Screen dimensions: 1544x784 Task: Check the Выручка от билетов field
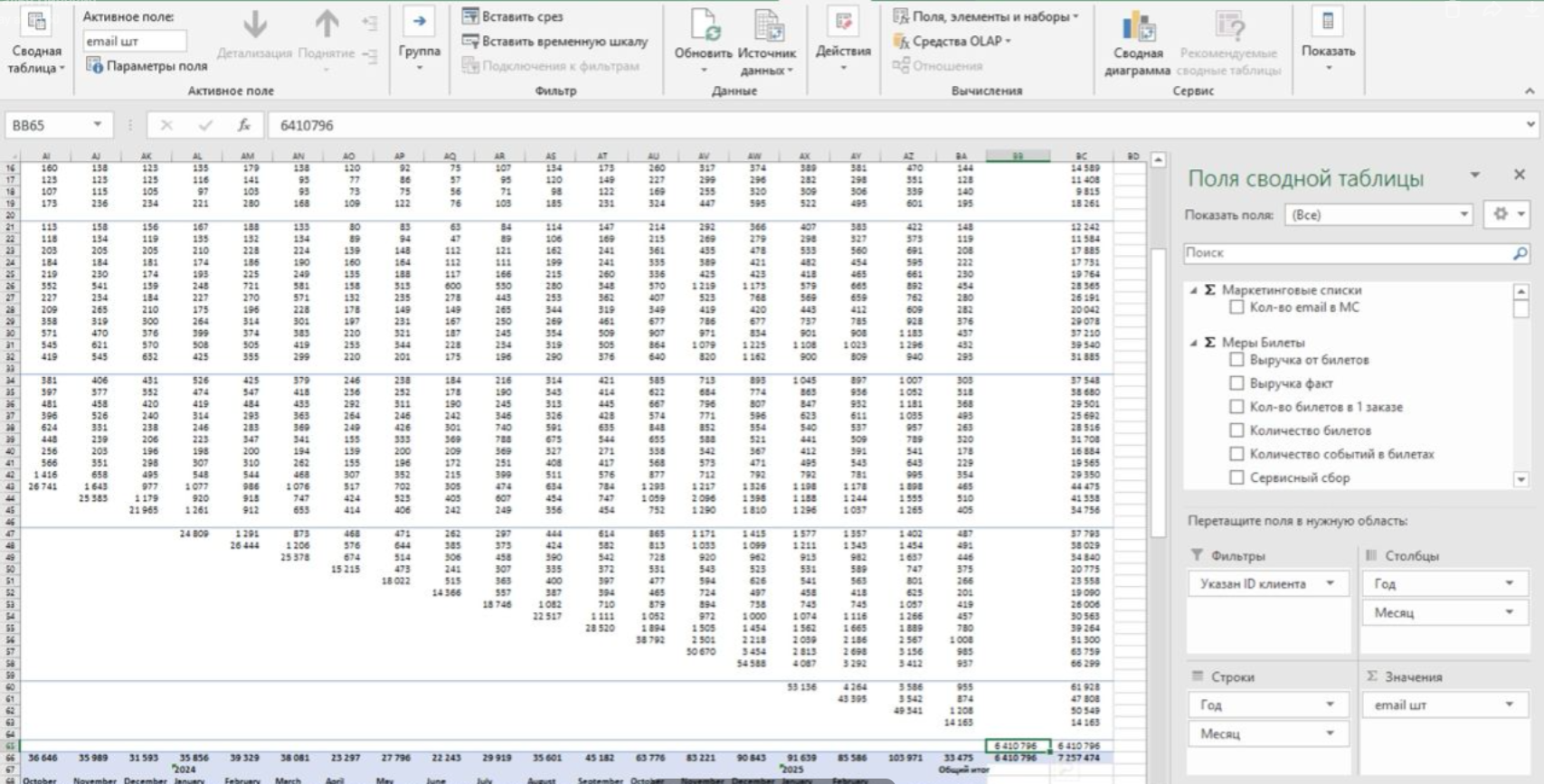point(1236,360)
